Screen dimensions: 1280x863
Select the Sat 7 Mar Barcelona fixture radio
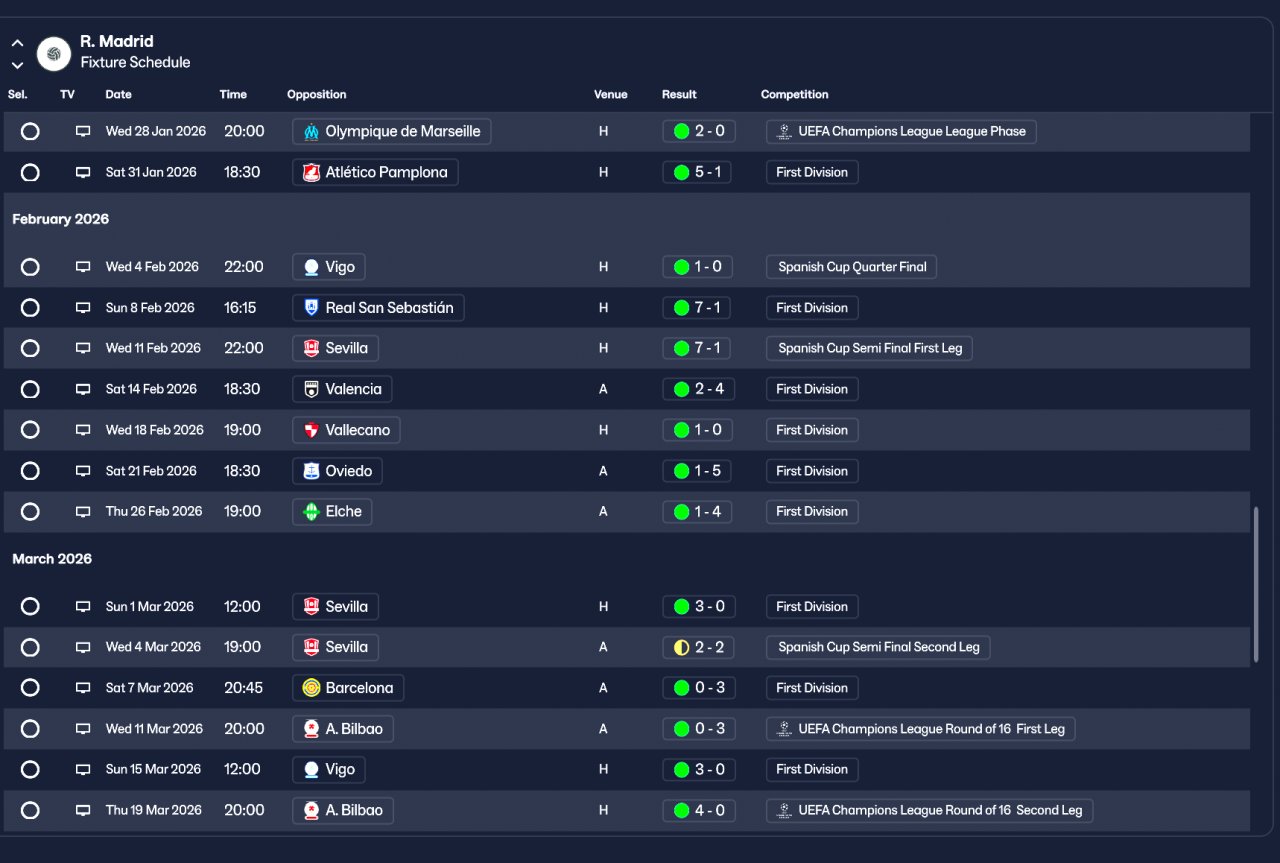[x=30, y=688]
